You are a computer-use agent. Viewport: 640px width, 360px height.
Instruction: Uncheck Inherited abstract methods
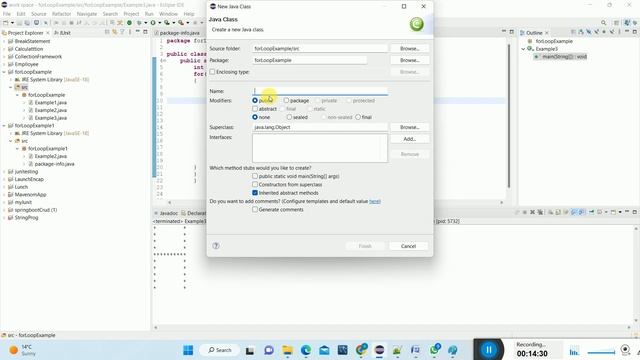255,193
